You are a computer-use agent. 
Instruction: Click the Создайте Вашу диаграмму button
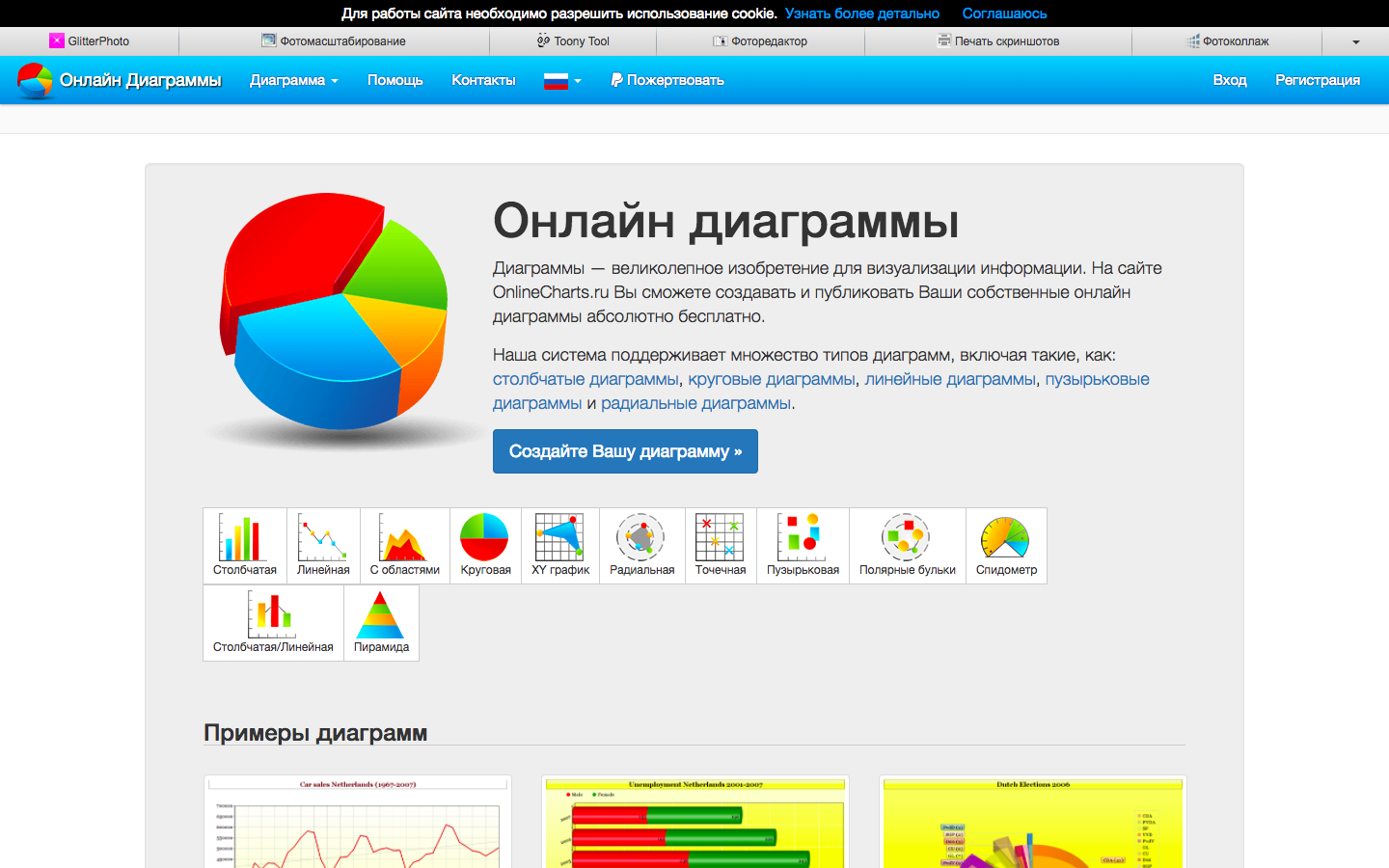625,450
